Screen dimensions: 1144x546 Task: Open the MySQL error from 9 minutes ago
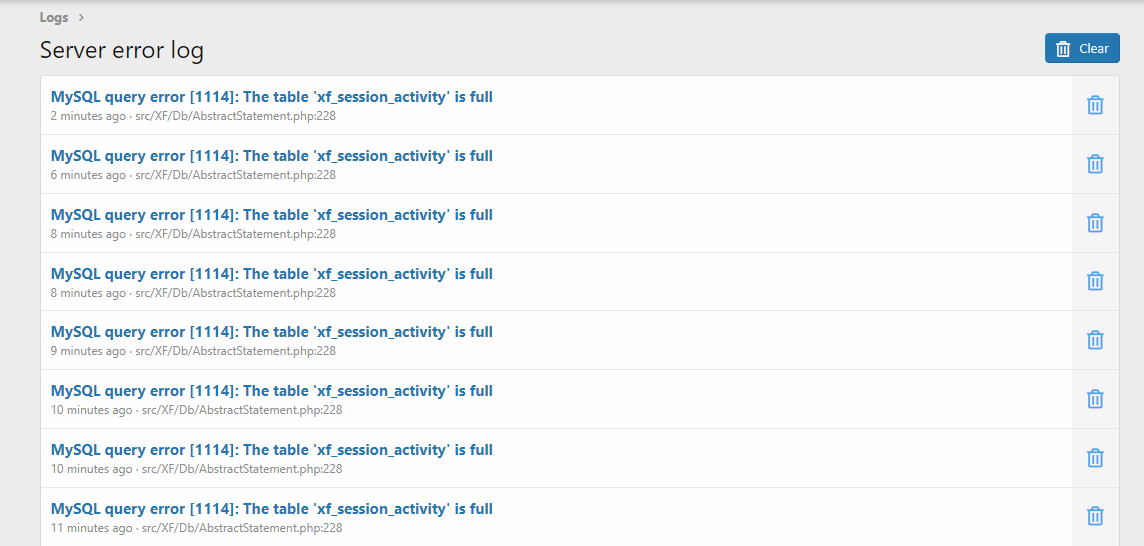(272, 332)
